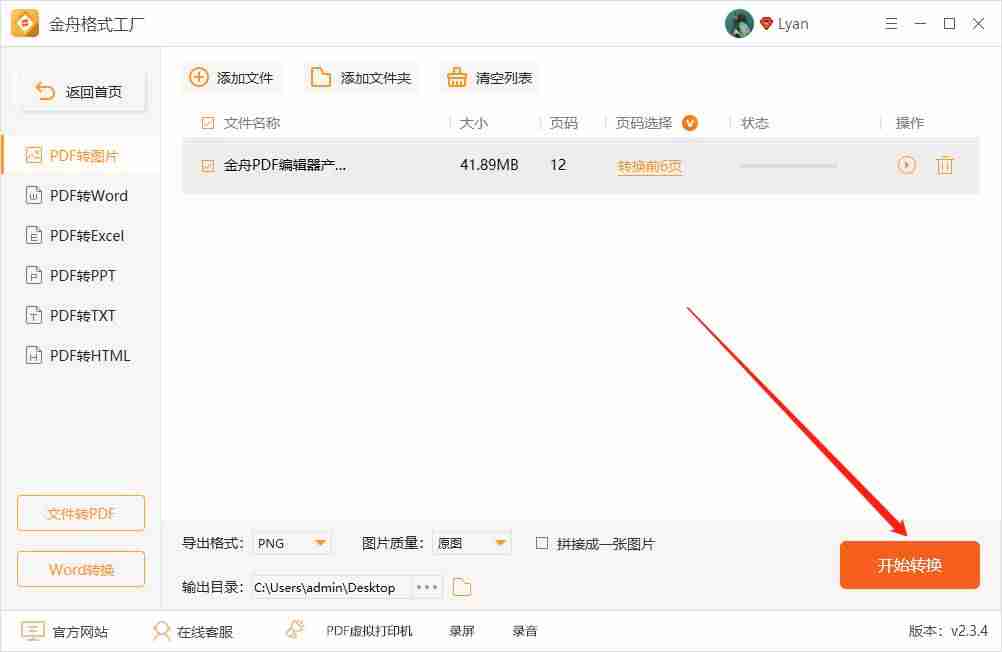Screen dimensions: 1002x652
Task: Browse output directory with ellipsis button
Action: pyautogui.click(x=427, y=587)
